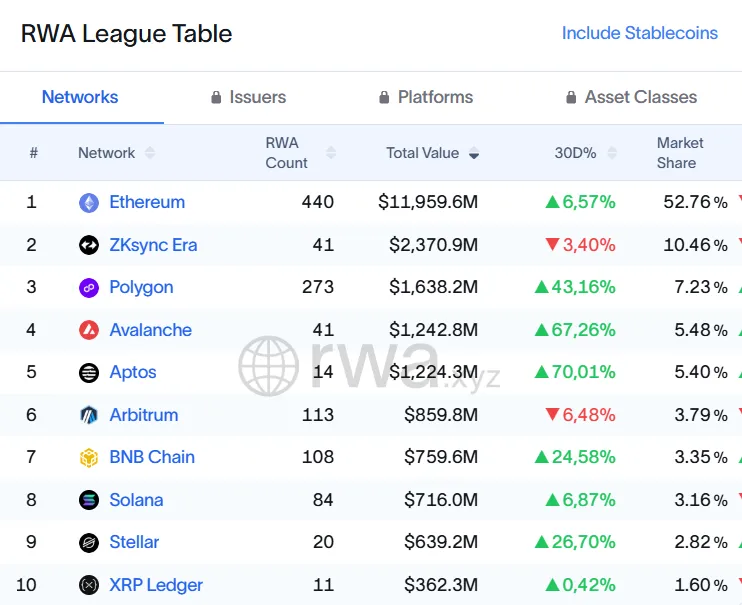Switch to the Networks tab
The width and height of the screenshot is (742, 605).
[80, 97]
